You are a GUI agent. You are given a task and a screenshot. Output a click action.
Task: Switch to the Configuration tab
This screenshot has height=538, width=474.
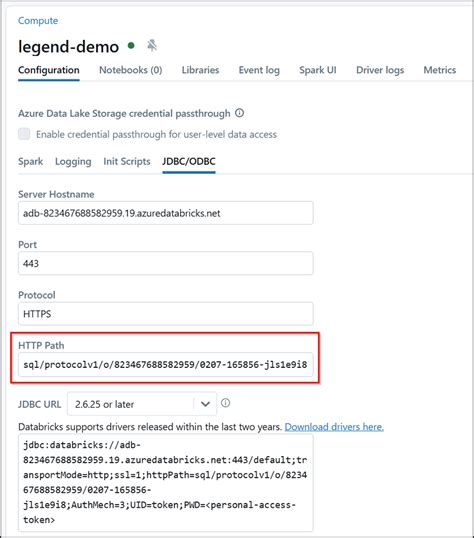tap(49, 70)
